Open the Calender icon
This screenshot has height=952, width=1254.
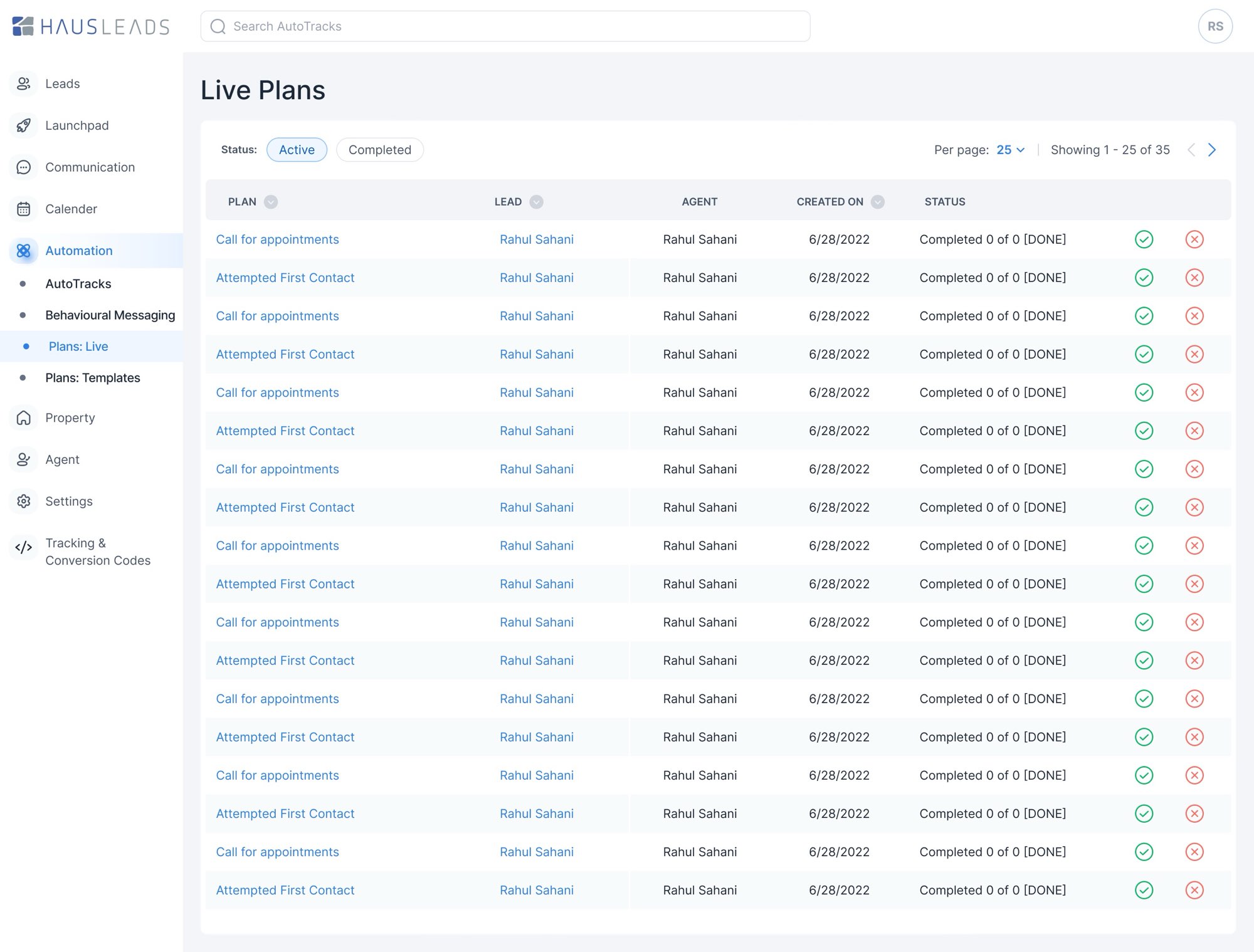(24, 209)
